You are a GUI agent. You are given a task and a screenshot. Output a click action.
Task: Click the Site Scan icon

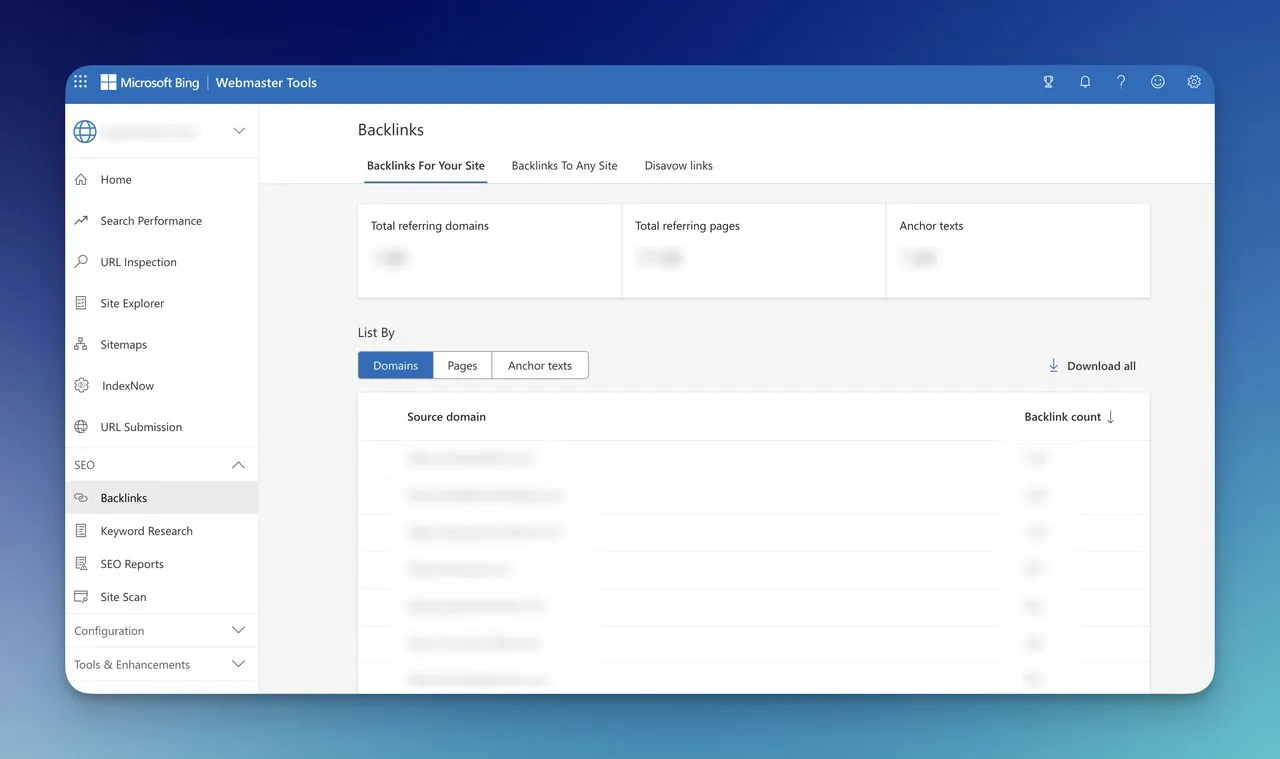point(81,597)
